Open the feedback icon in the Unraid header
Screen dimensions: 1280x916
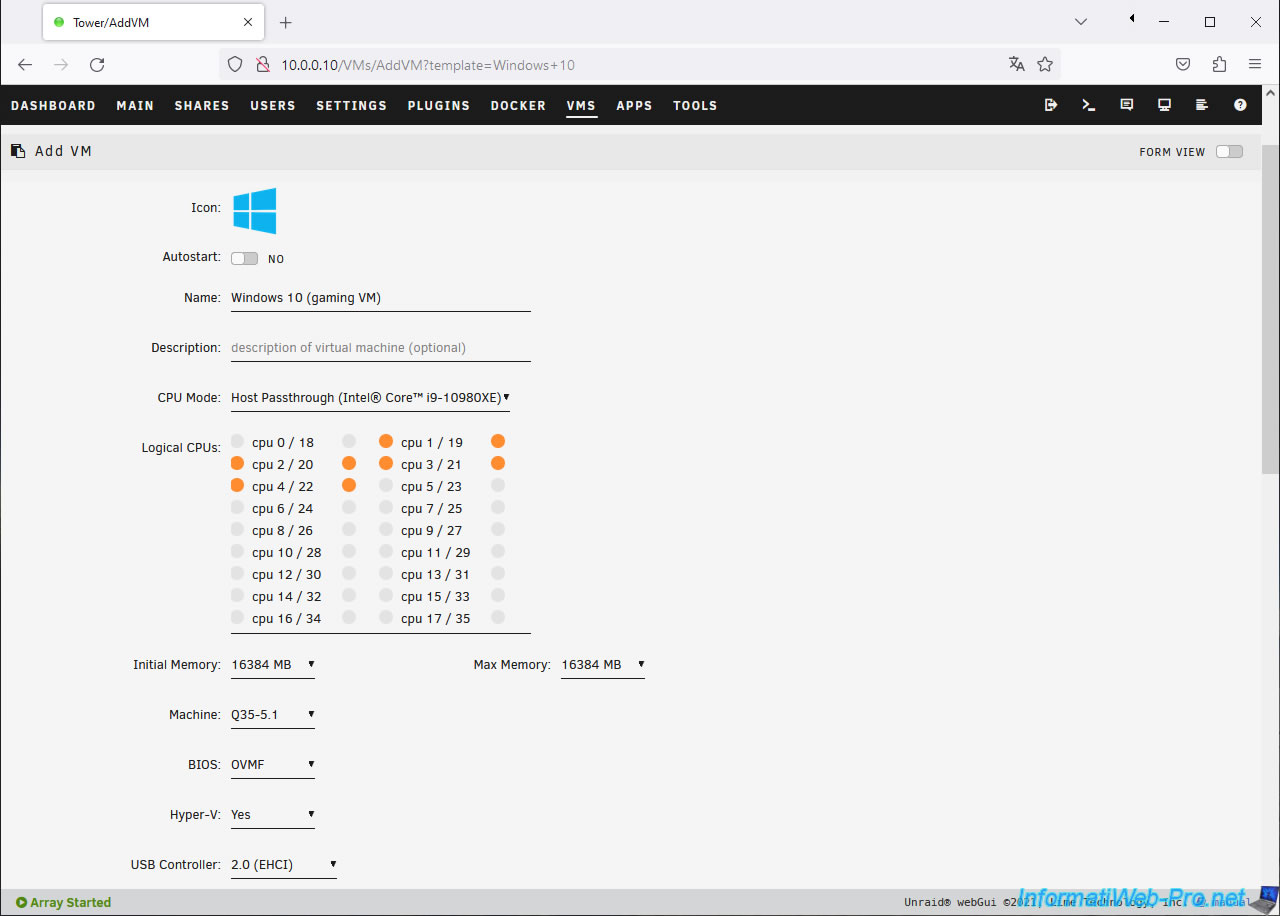pos(1127,105)
